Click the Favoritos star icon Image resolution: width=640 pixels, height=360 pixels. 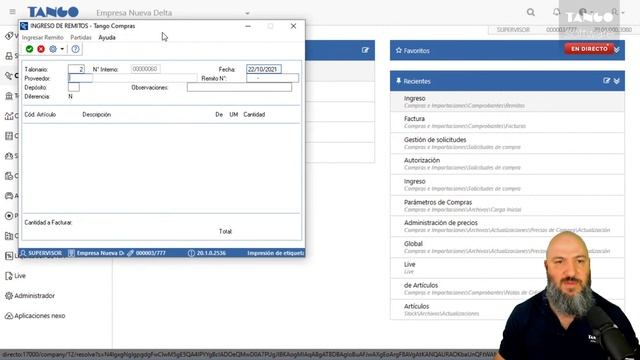399,50
